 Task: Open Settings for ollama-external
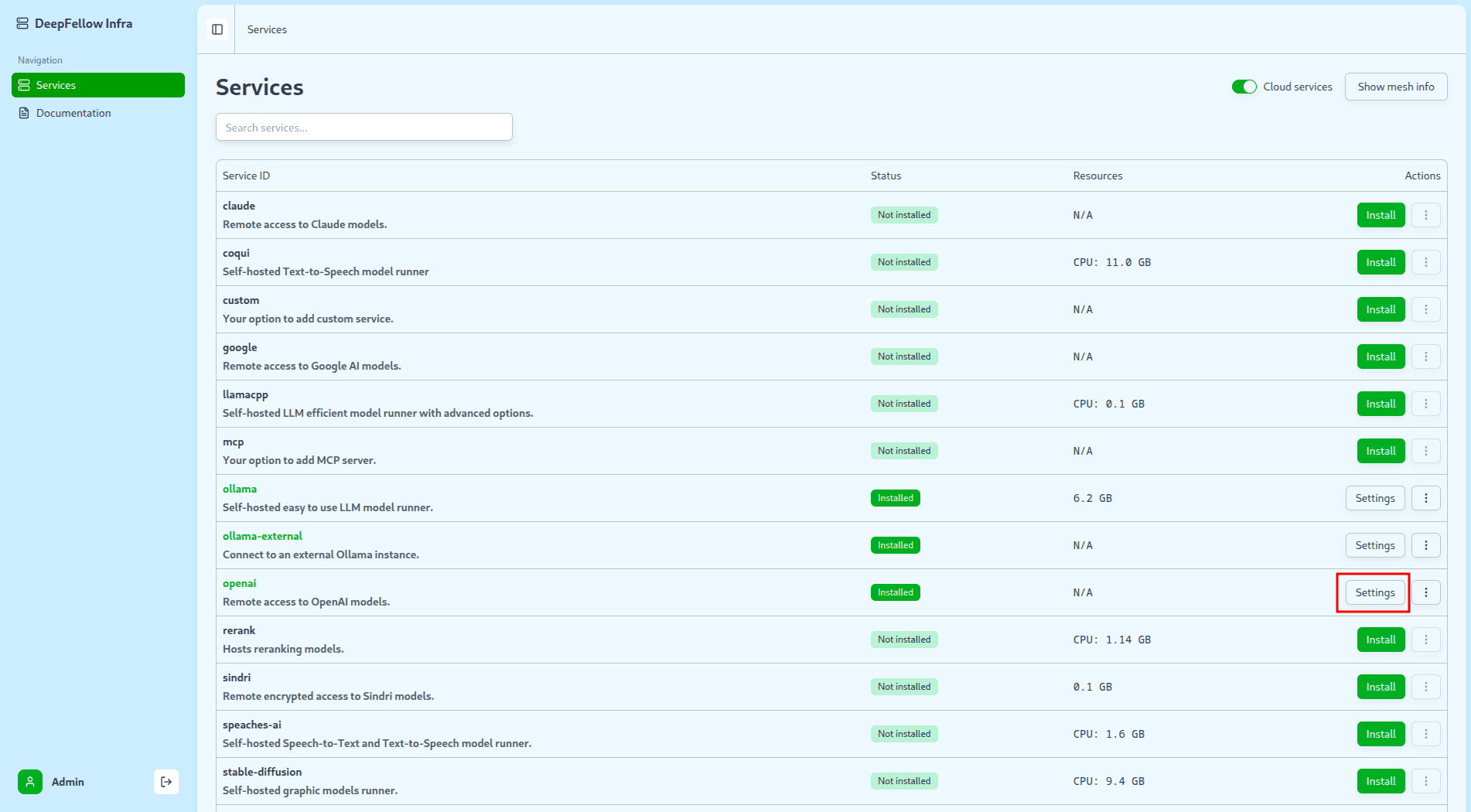tap(1375, 545)
